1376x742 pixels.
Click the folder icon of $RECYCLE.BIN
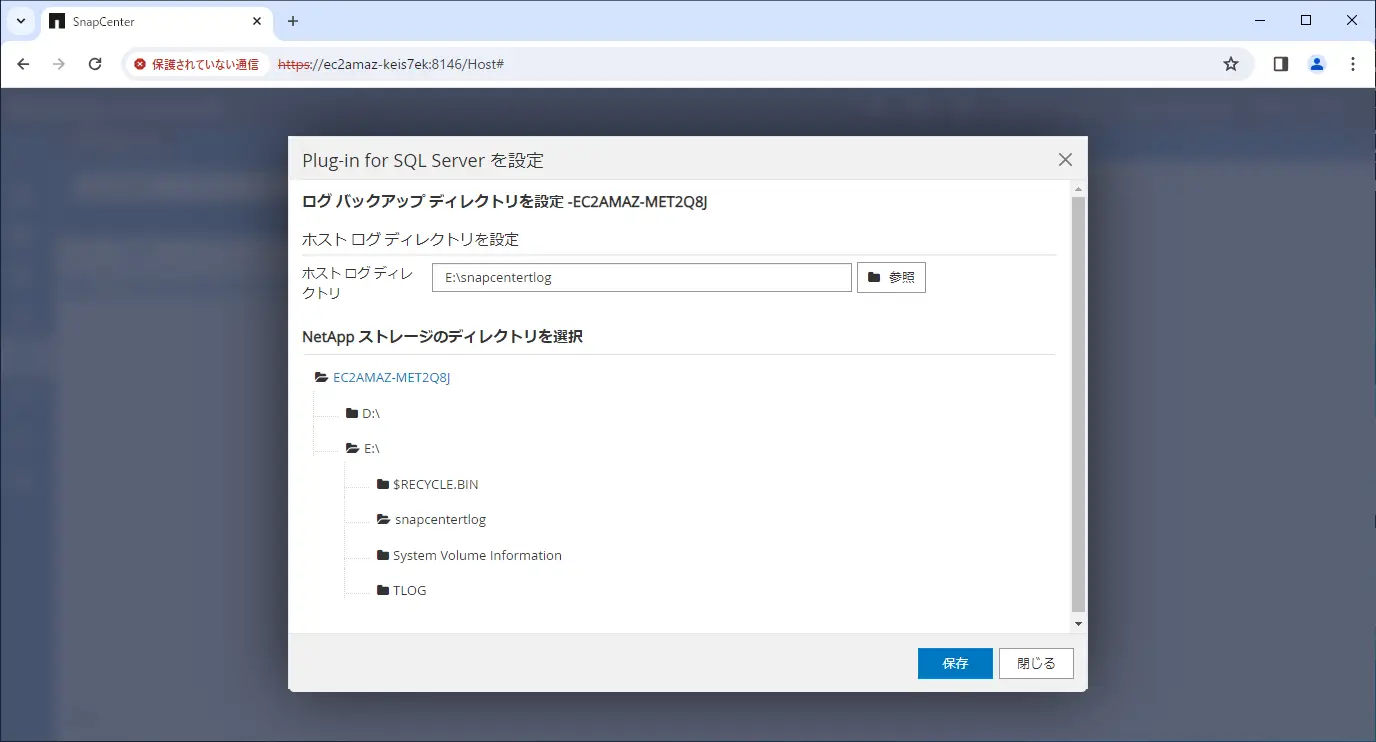point(383,484)
